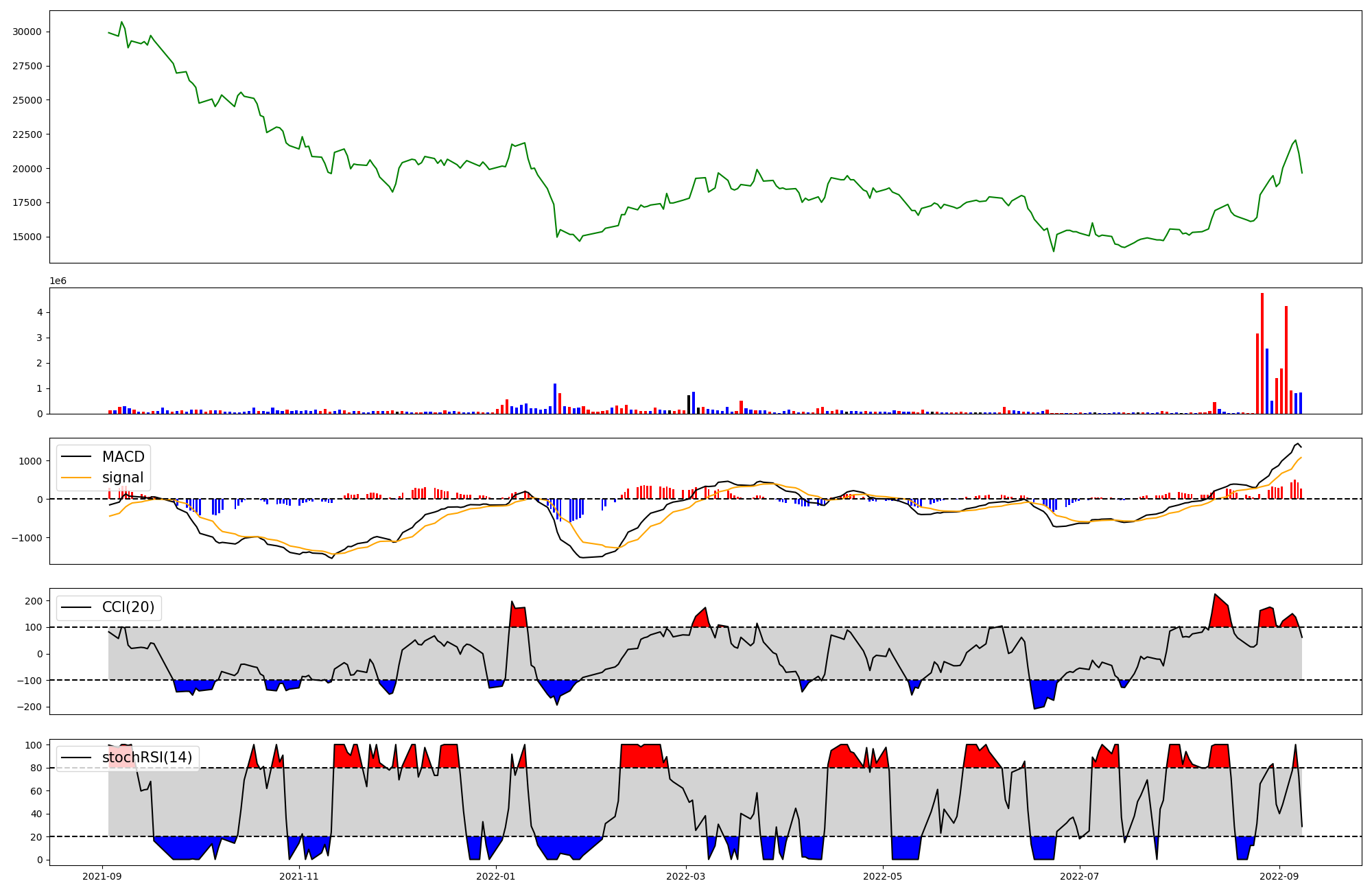The image size is (1372, 892).
Task: Click the CCI(20) legend label
Action: (128, 607)
